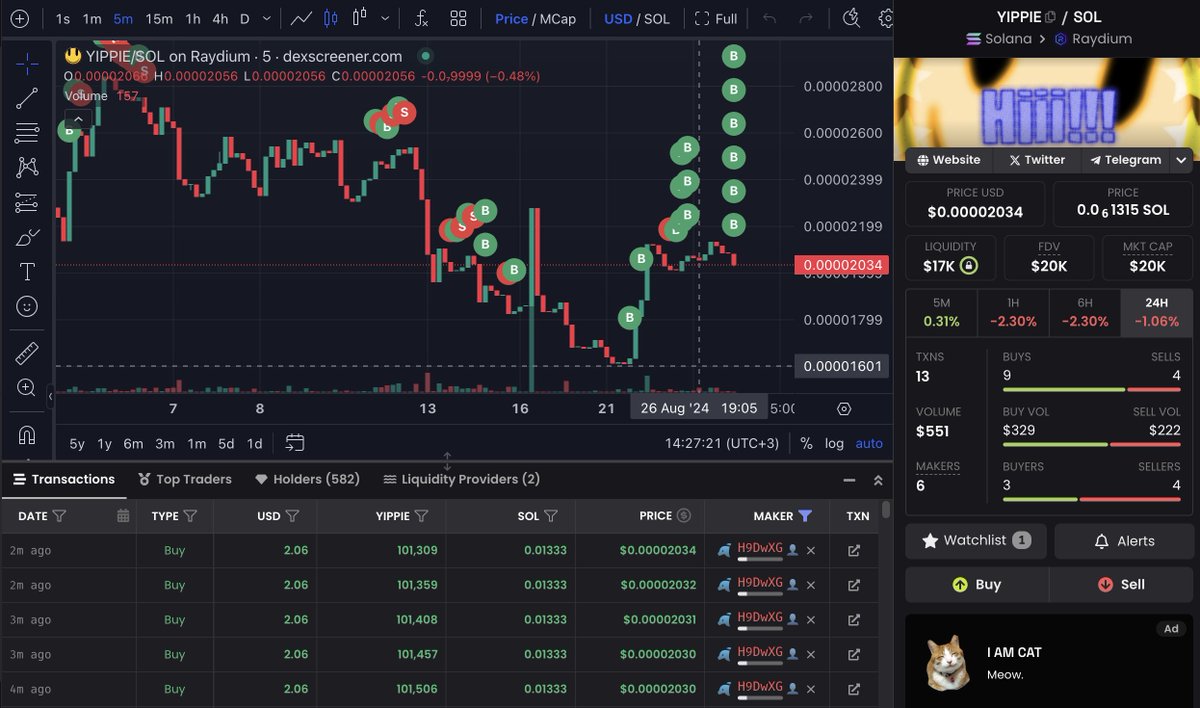Minimize the transactions panel with minus icon

849,480
